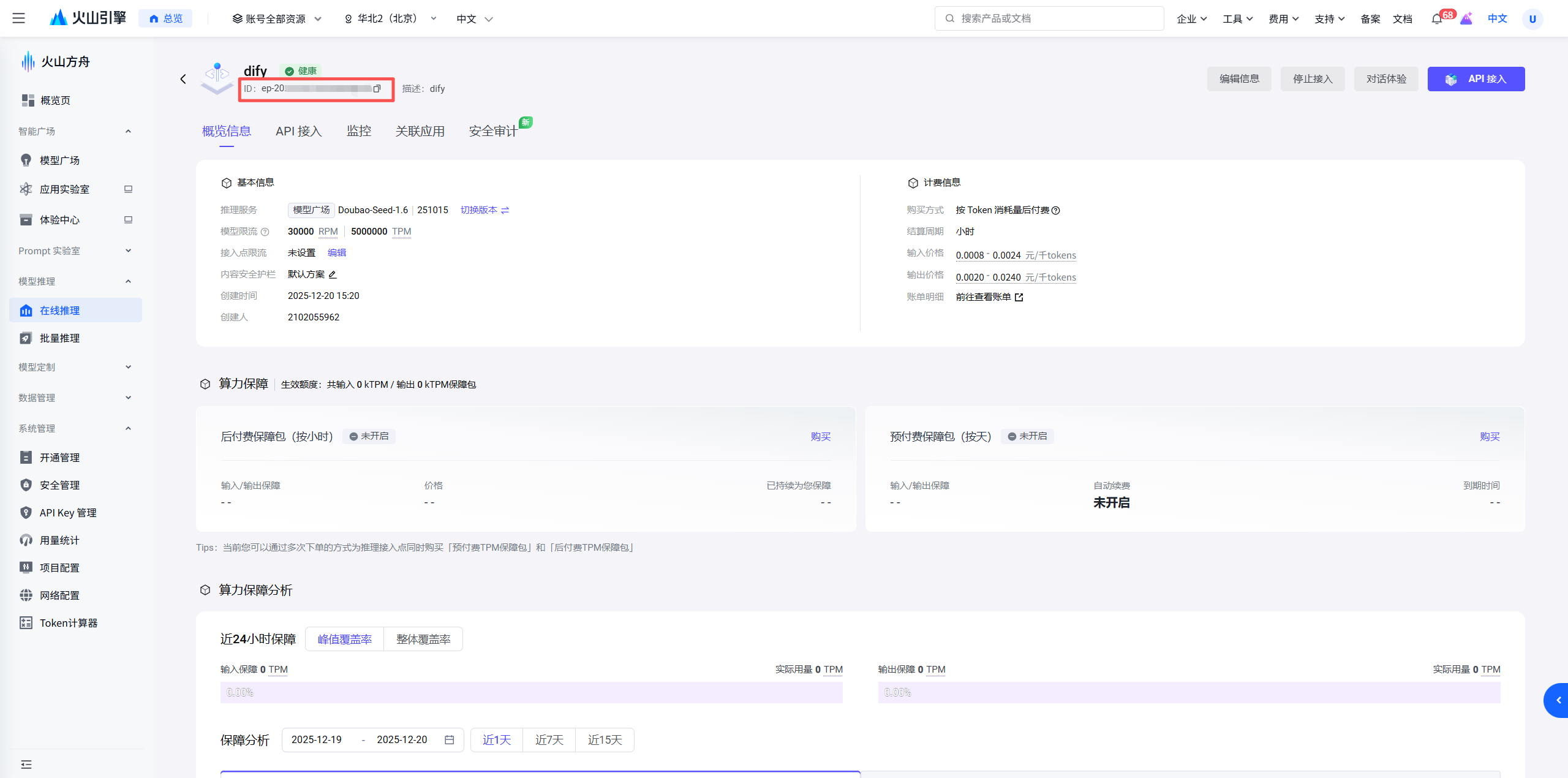Select 峰值覆盖率 coverage toggle
Image resolution: width=1568 pixels, height=778 pixels.
tap(344, 639)
